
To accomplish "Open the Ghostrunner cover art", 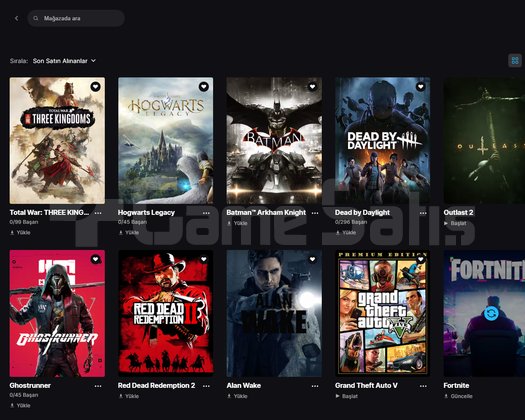I will pos(57,313).
